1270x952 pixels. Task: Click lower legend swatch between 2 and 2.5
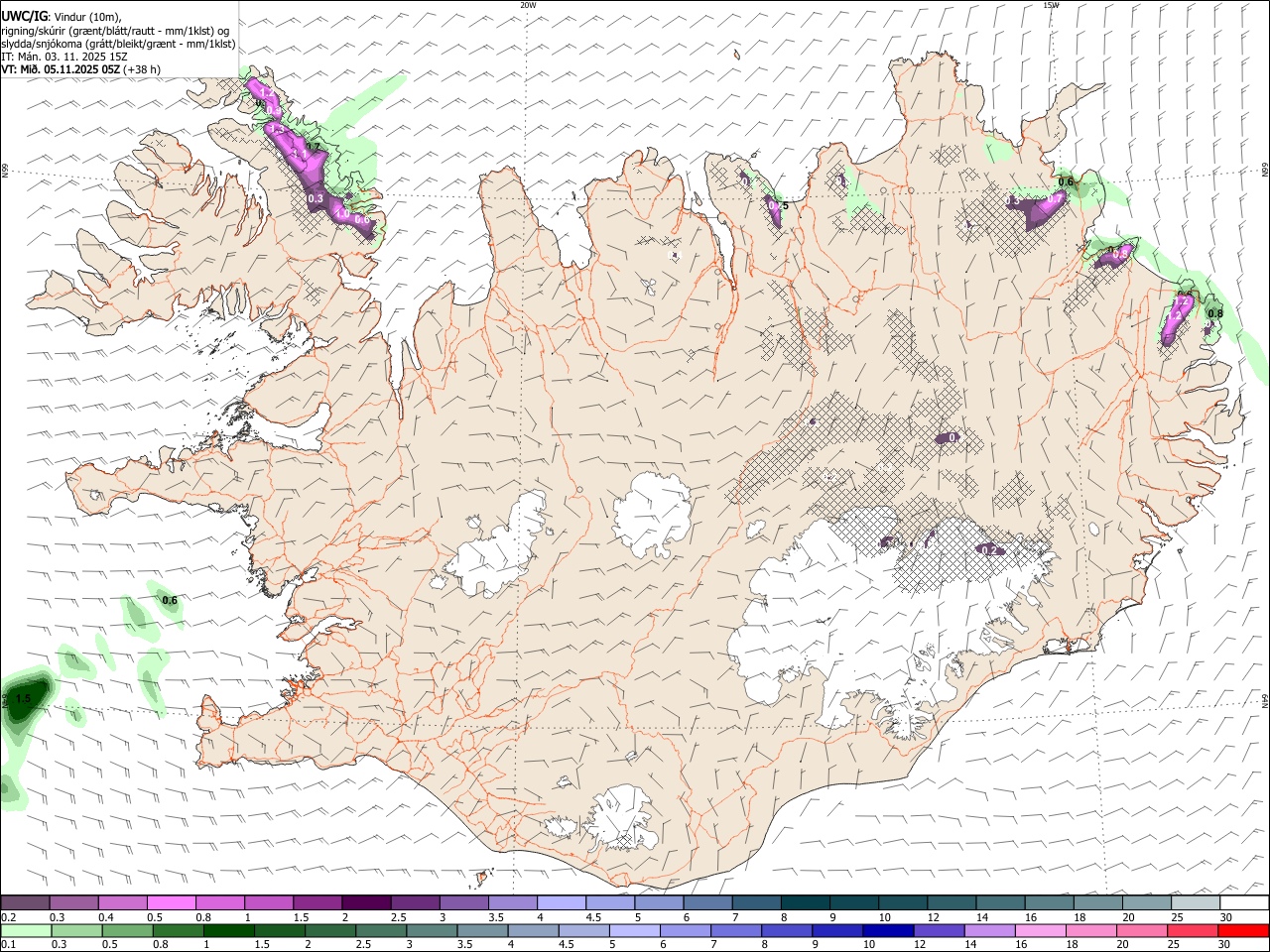[x=331, y=930]
